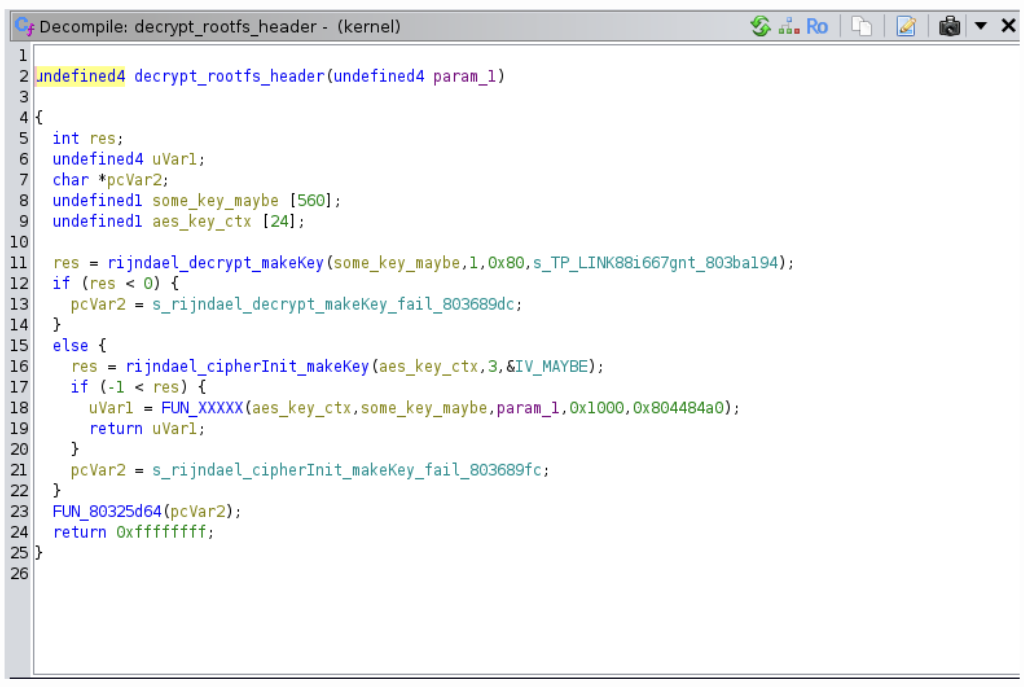
Task: Click the copy icon in the toolbar
Action: click(862, 26)
